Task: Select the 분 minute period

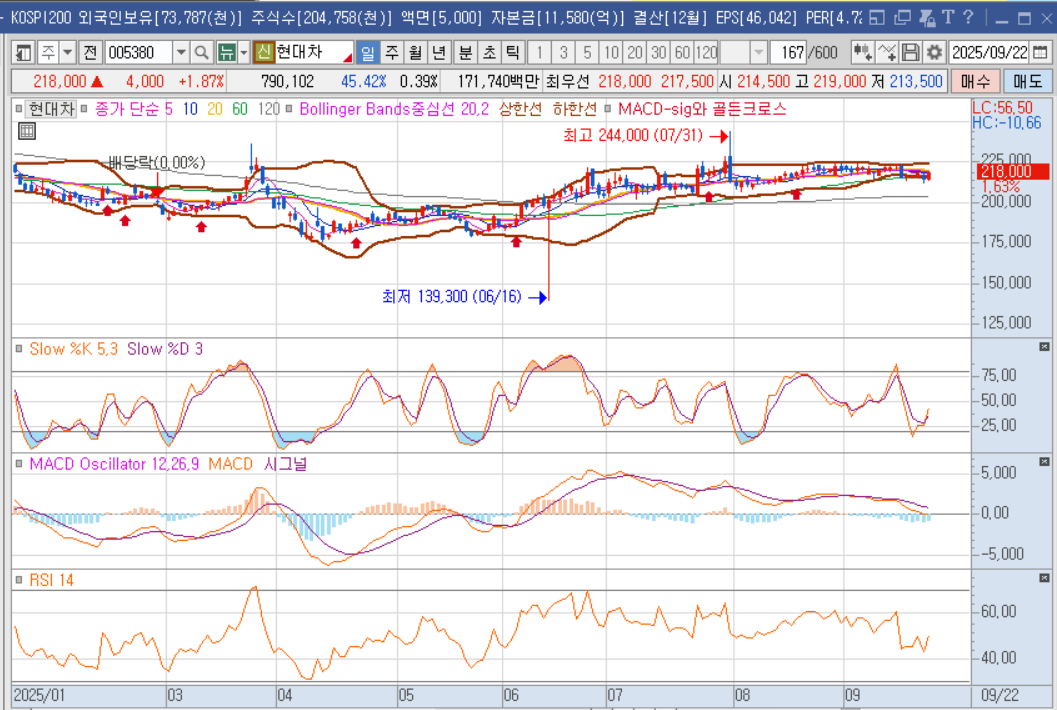Action: 465,52
